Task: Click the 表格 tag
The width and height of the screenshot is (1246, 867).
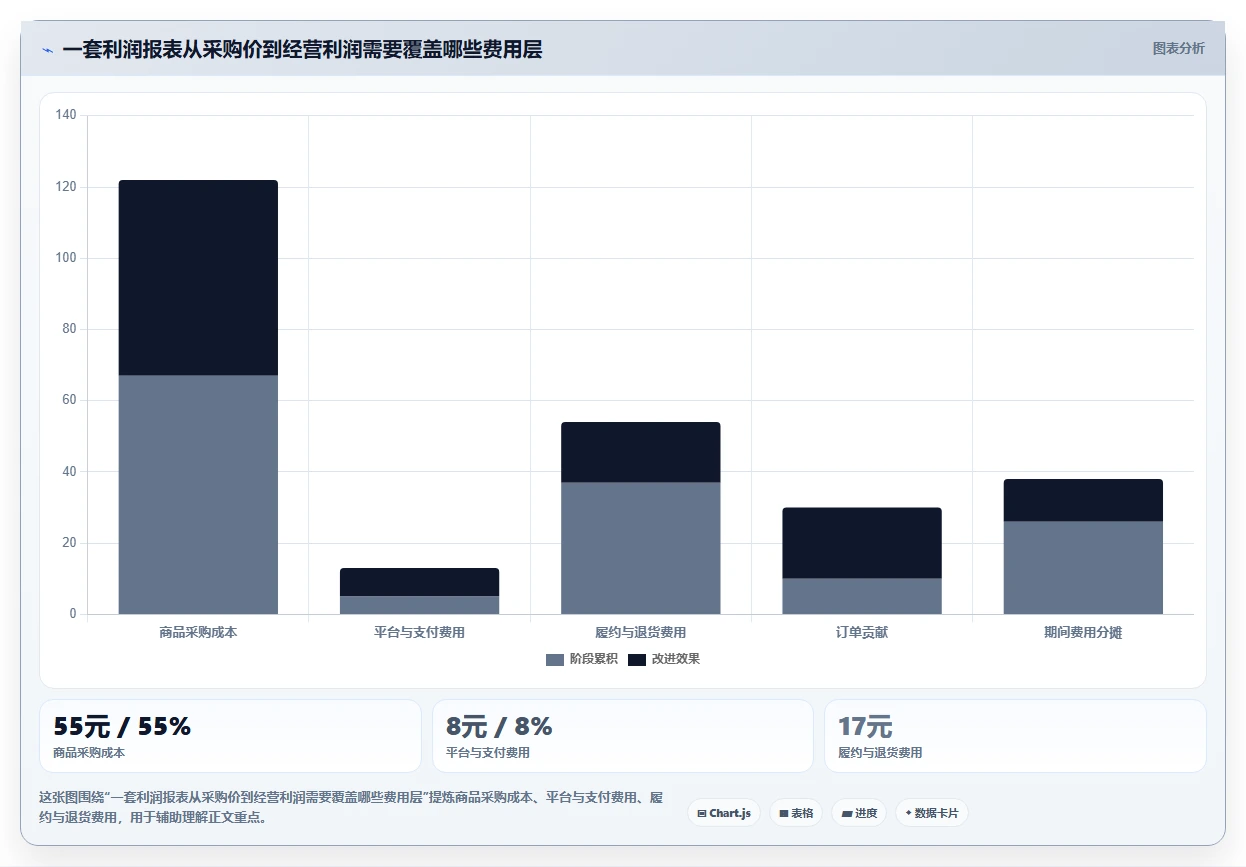Action: point(796,813)
